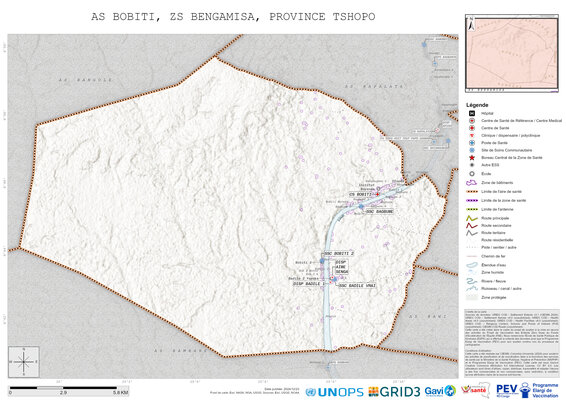
Task: Click the Piste / sentier / autre legend text
Action: (499, 248)
